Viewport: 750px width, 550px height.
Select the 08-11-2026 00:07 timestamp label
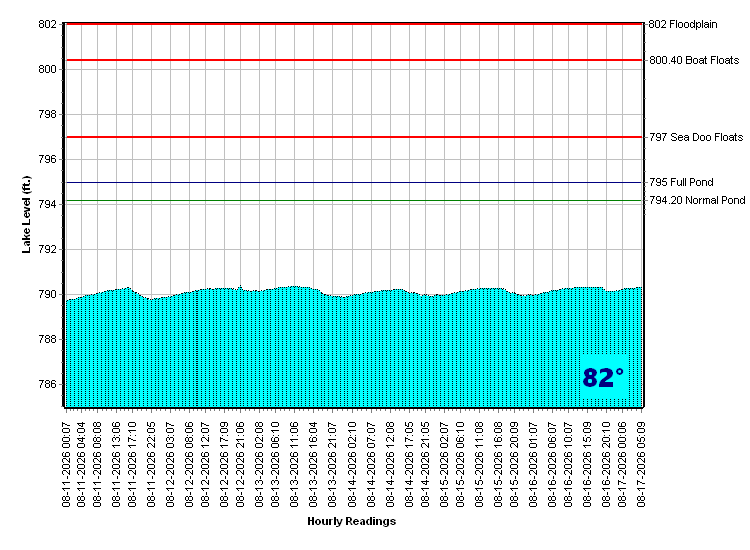point(66,464)
